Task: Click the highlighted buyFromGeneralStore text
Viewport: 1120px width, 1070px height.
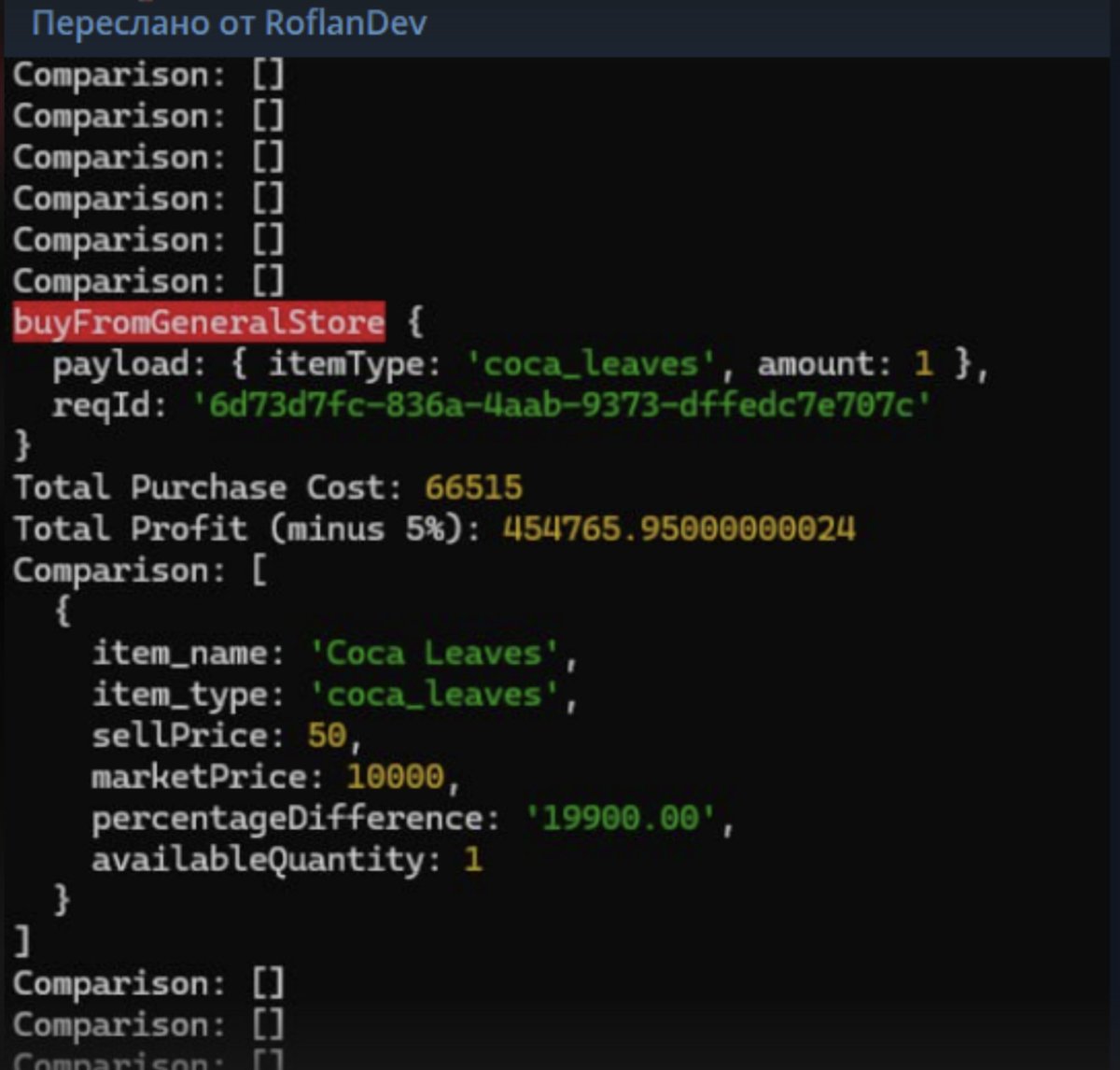Action: point(199,322)
